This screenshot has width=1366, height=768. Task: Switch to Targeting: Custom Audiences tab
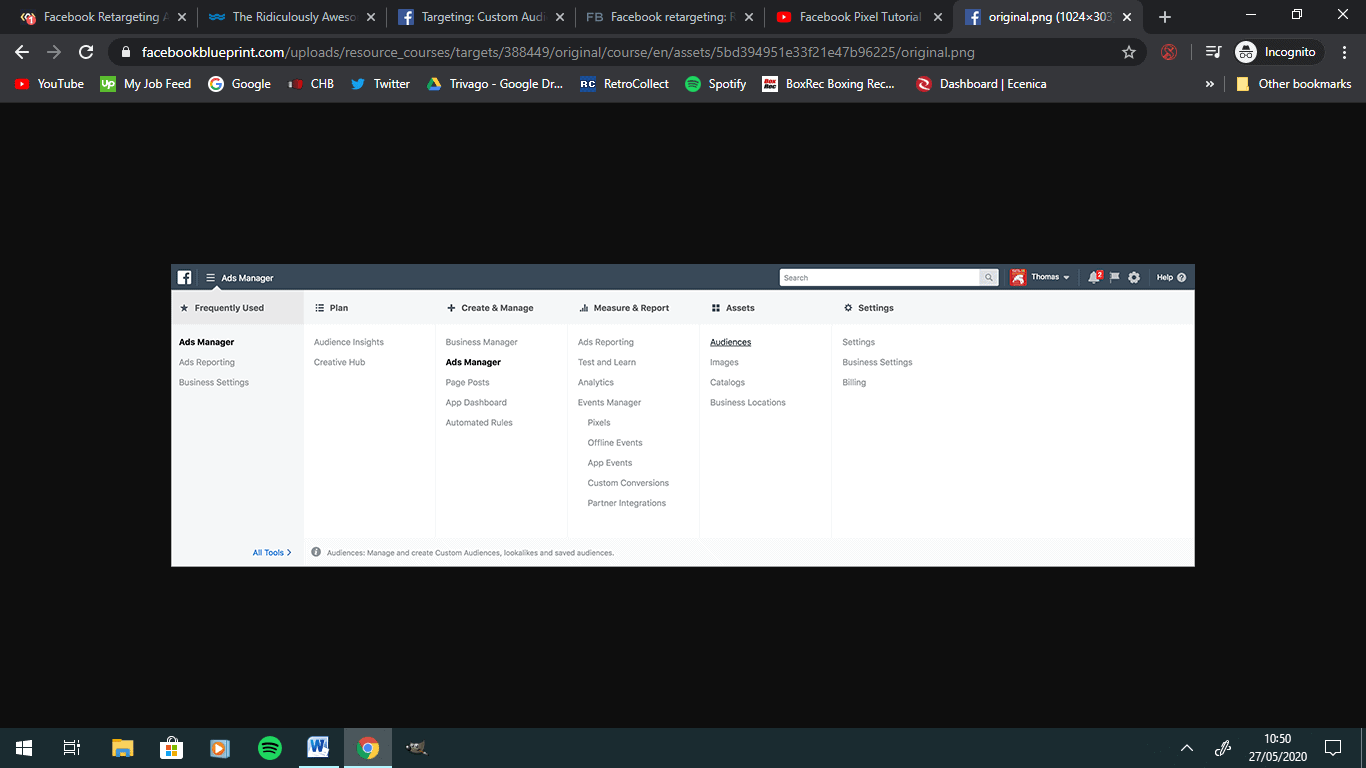click(483, 17)
